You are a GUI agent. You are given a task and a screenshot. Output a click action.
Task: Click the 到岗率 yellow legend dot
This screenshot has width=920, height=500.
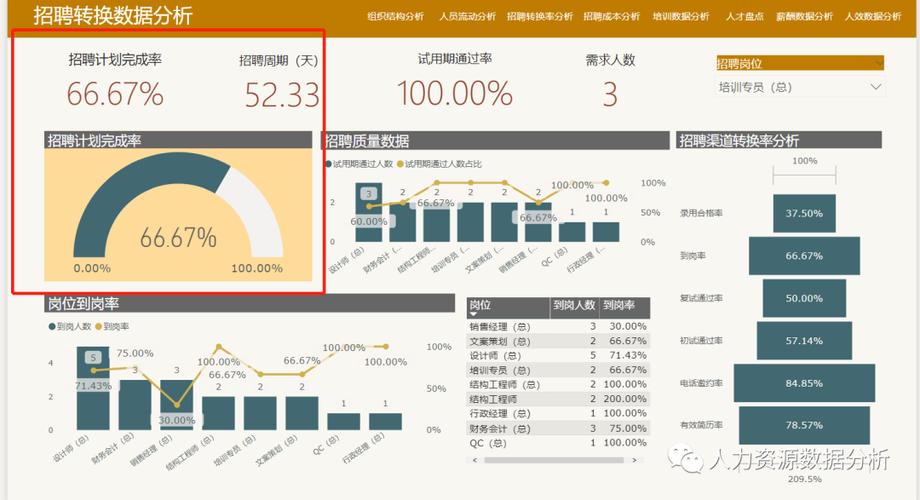click(99, 326)
